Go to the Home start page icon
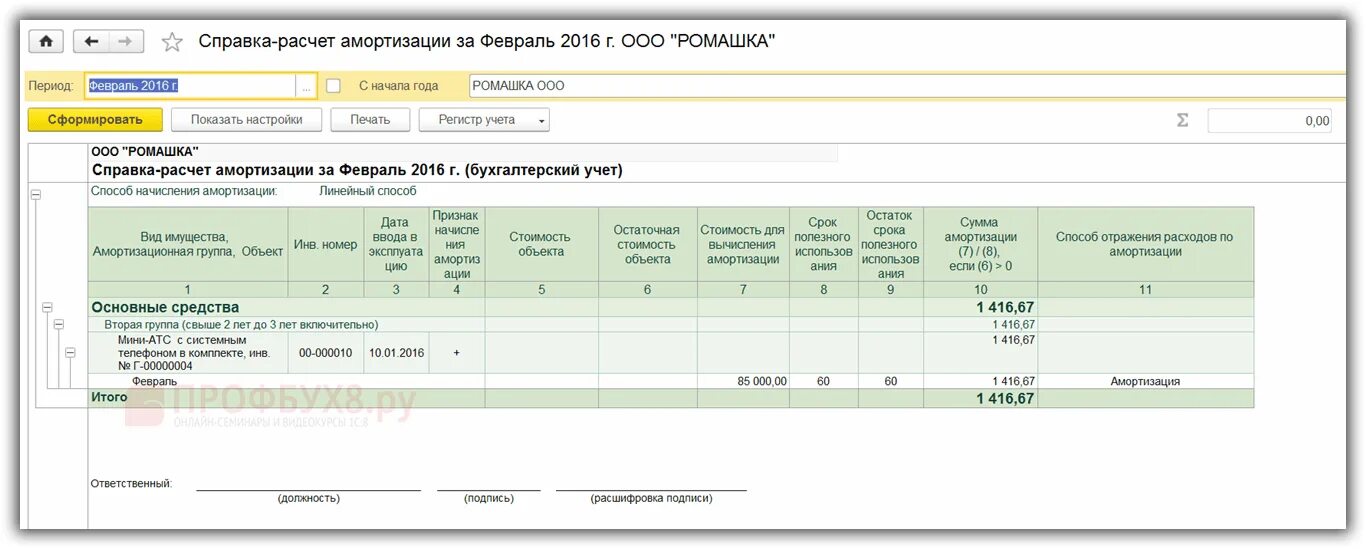This screenshot has height=549, width=1366. click(x=45, y=41)
